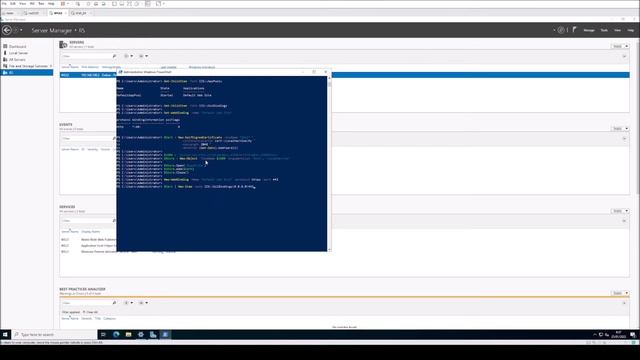
Task: Show hidden system tray icons chevron
Action: click(595, 335)
